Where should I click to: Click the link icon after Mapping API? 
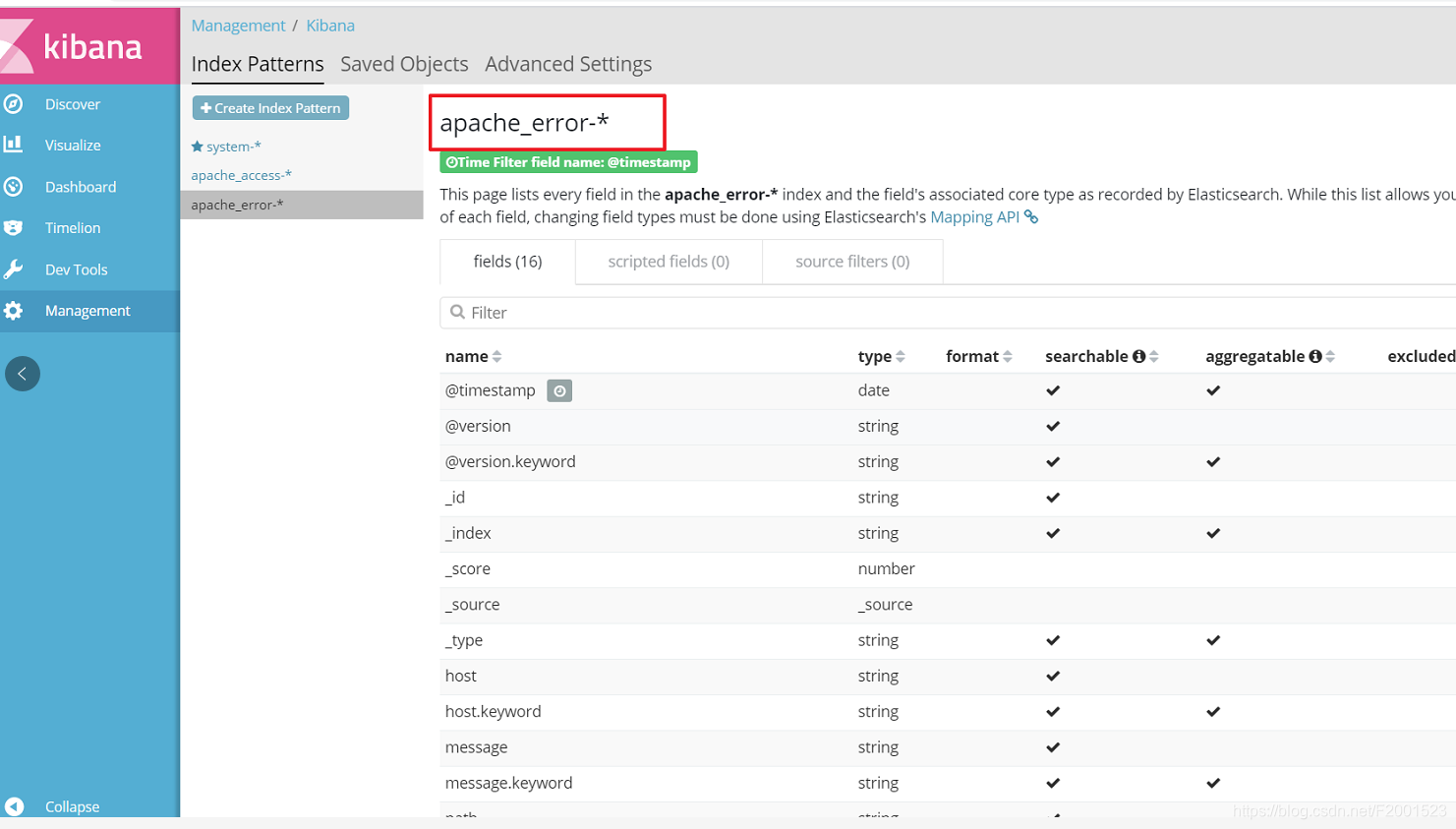[x=1031, y=217]
